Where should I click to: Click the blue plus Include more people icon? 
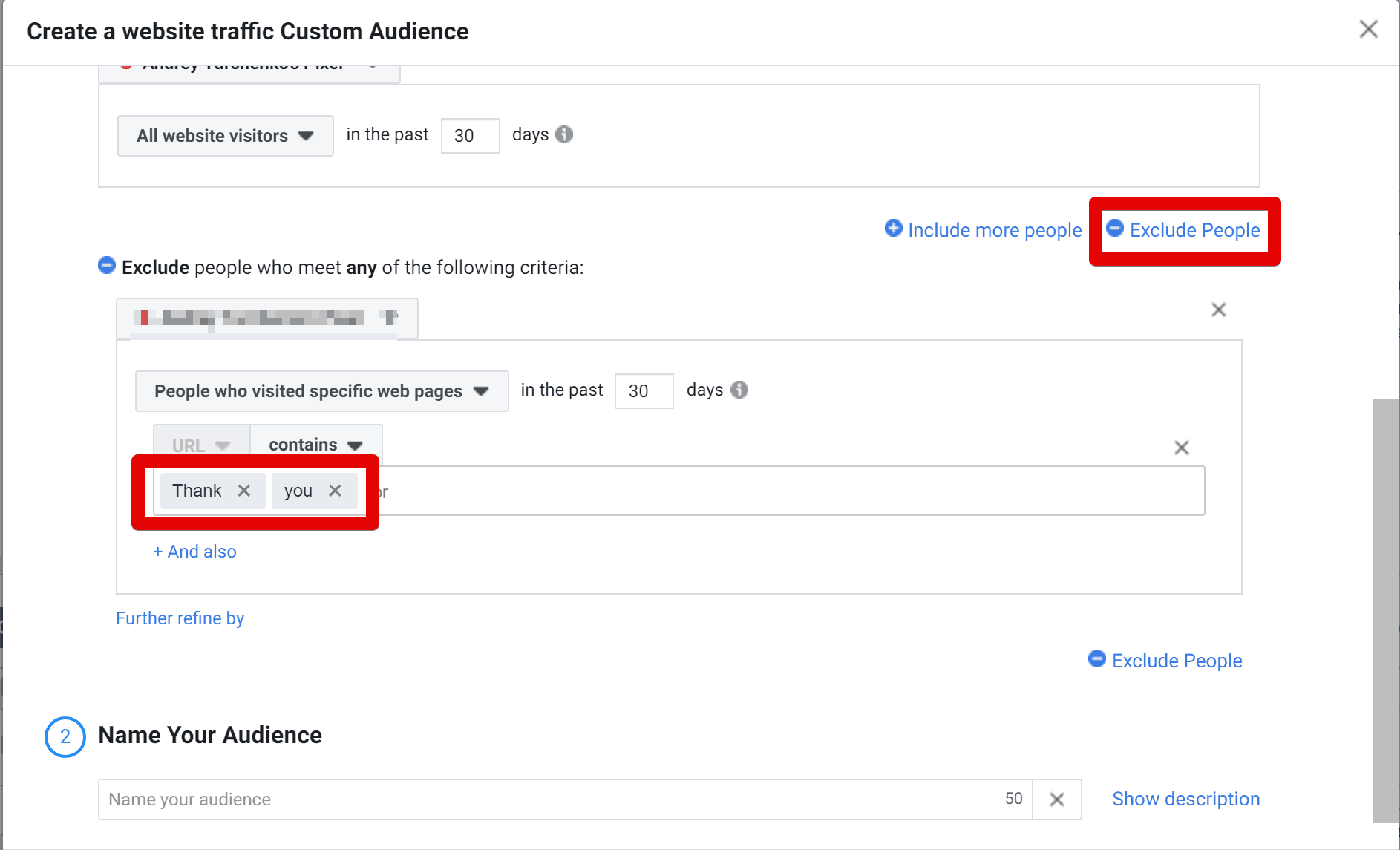pyautogui.click(x=894, y=229)
